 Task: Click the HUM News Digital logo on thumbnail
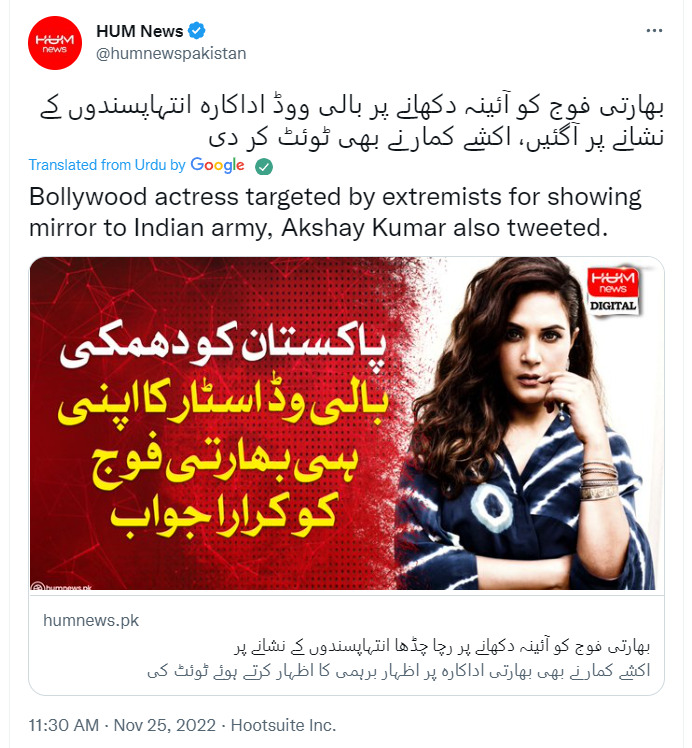pos(613,290)
